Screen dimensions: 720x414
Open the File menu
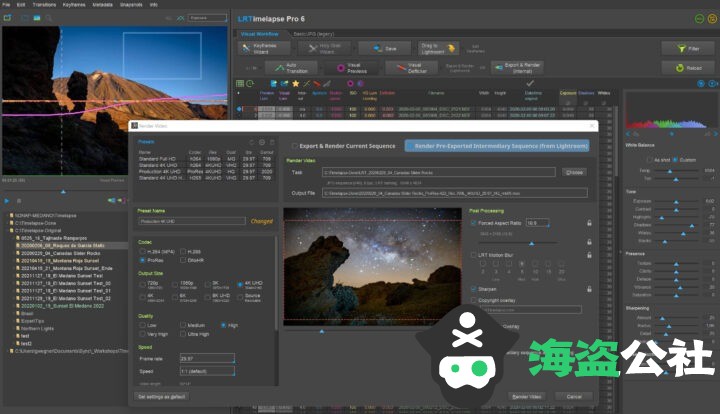[6, 5]
